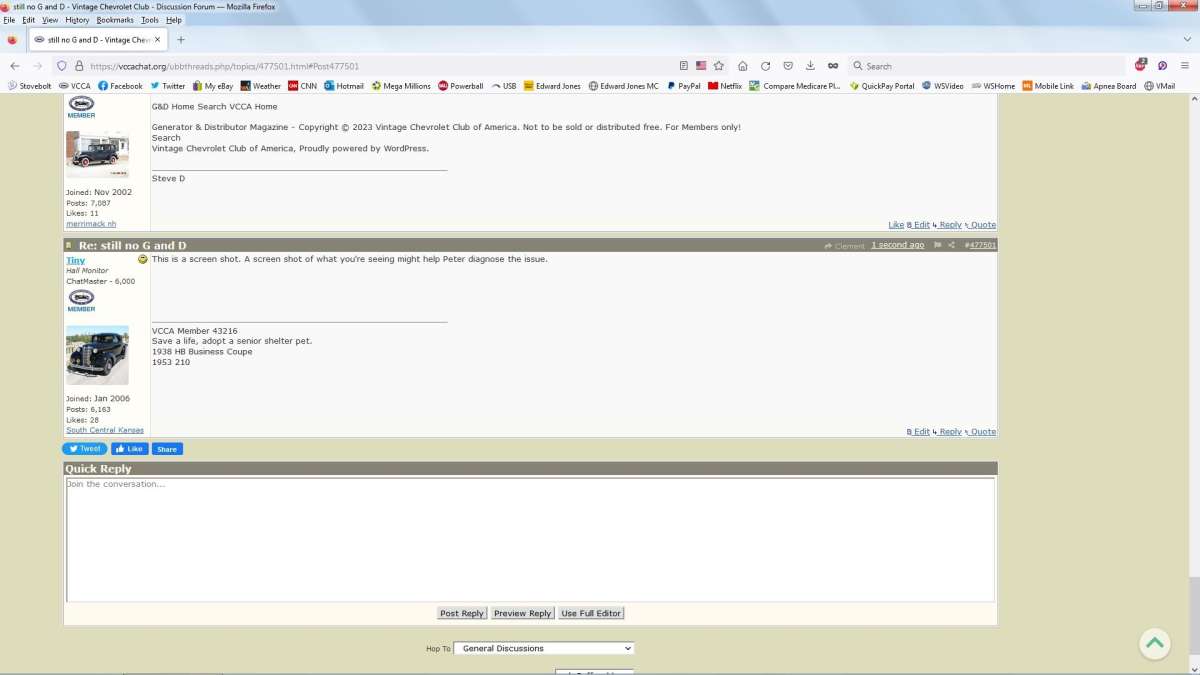Open the Downloads panel arrow
Image resolution: width=1200 pixels, height=675 pixels.
coord(809,66)
